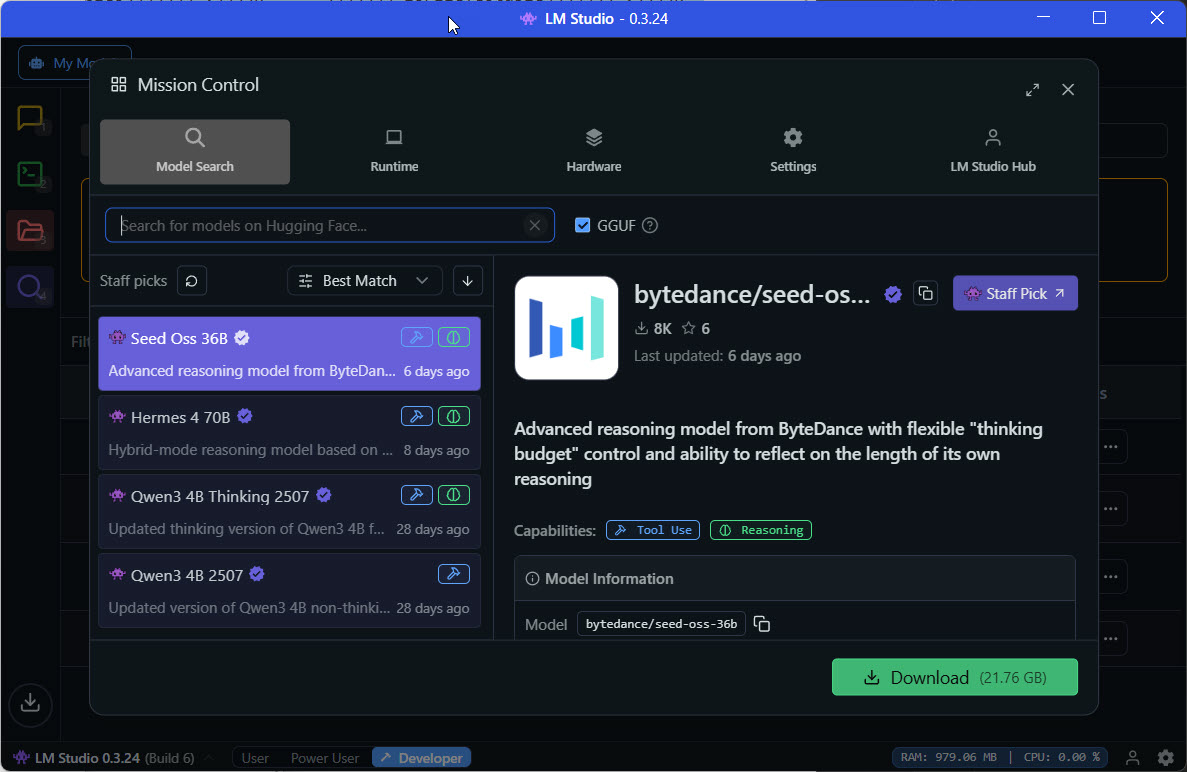Click the tool-use icon on Qwen3 4B 2507
1187x772 pixels.
pyautogui.click(x=453, y=574)
